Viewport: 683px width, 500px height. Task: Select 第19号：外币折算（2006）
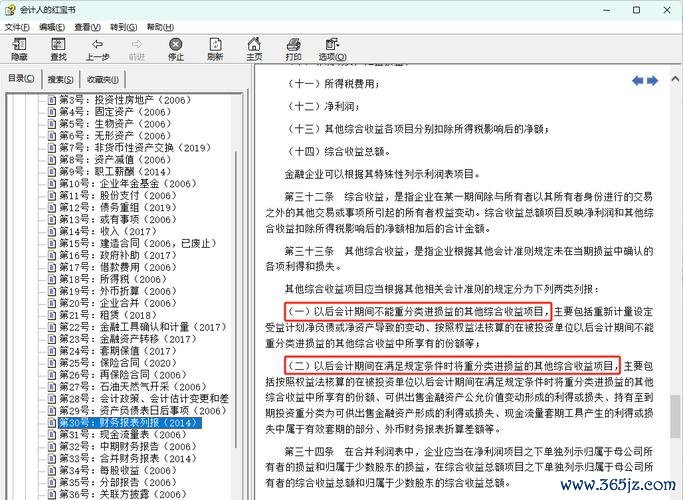pos(118,291)
